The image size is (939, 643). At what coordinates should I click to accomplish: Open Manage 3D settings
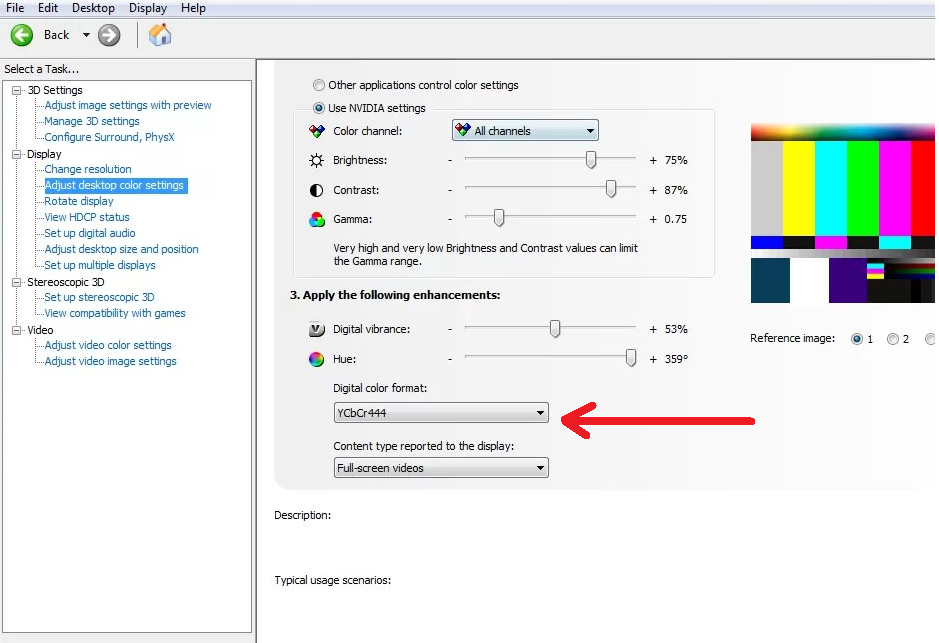[x=92, y=121]
